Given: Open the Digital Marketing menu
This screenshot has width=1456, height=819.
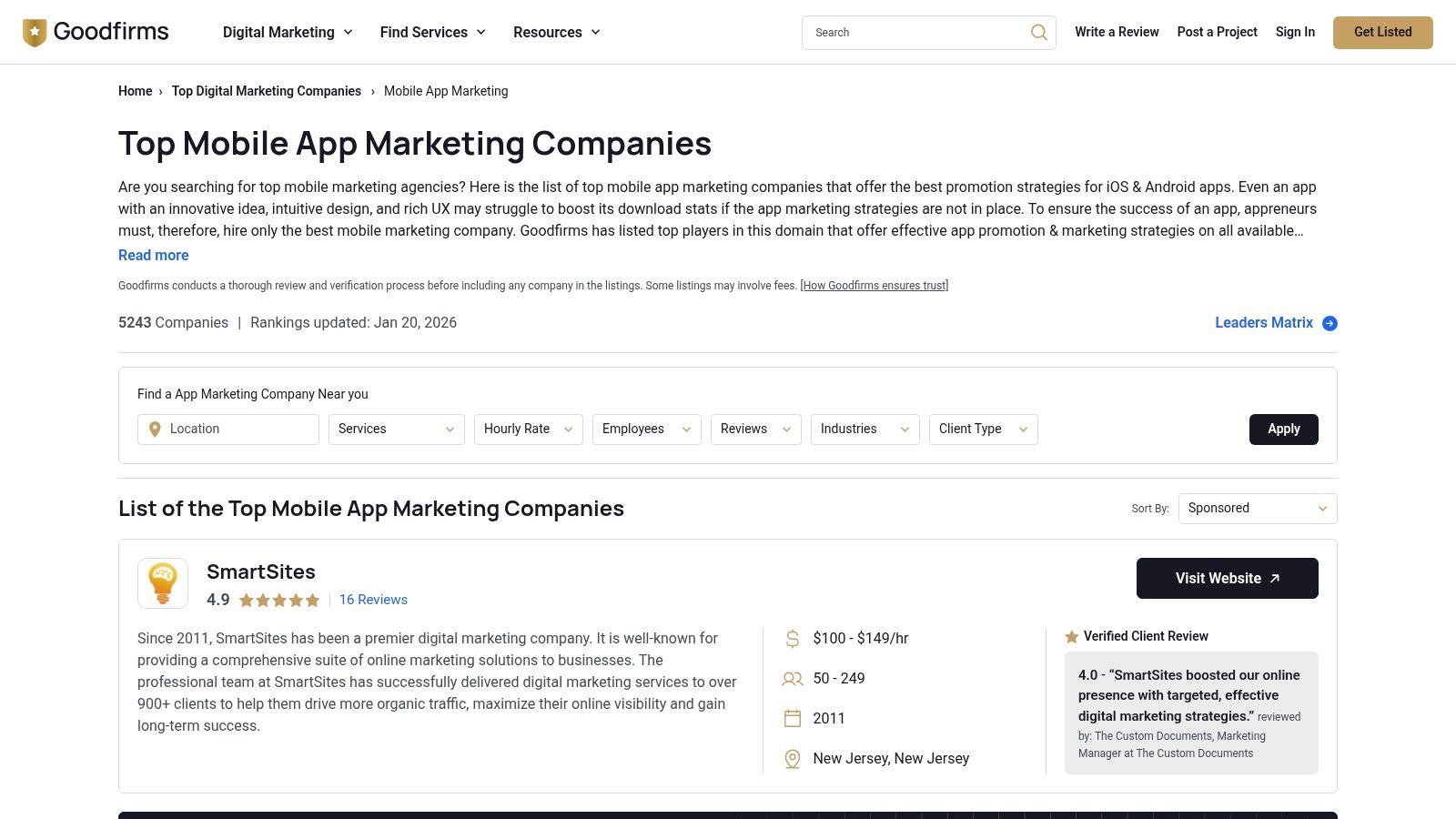Looking at the screenshot, I should coord(288,33).
